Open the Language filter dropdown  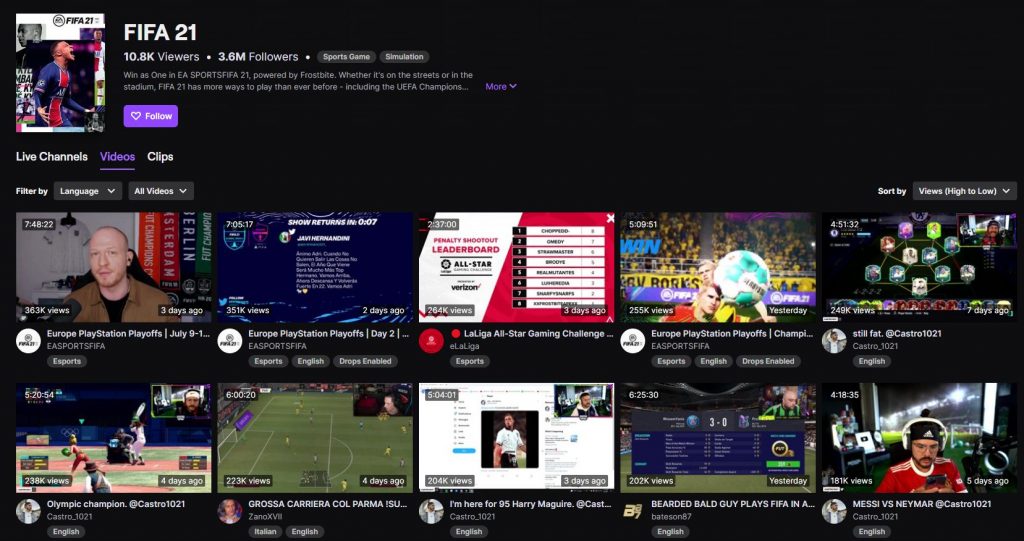pos(88,191)
